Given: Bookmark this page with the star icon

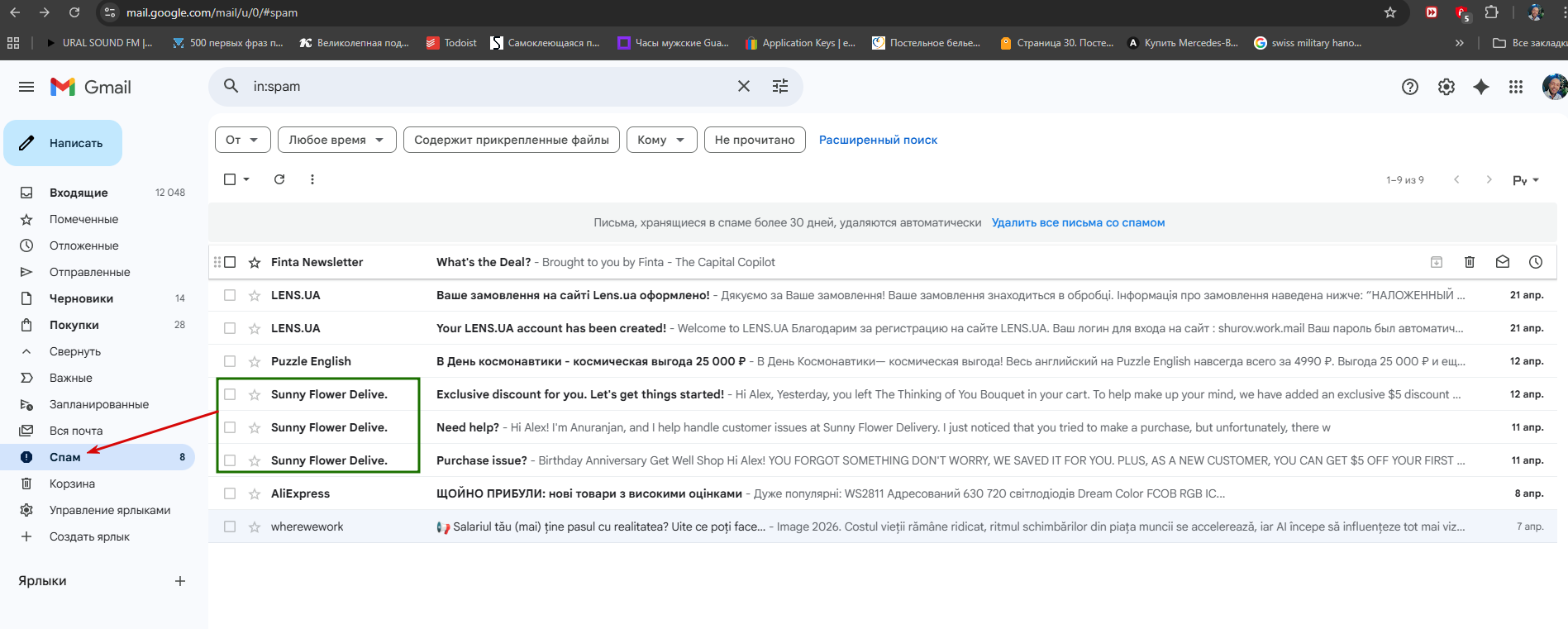Looking at the screenshot, I should (x=1390, y=12).
